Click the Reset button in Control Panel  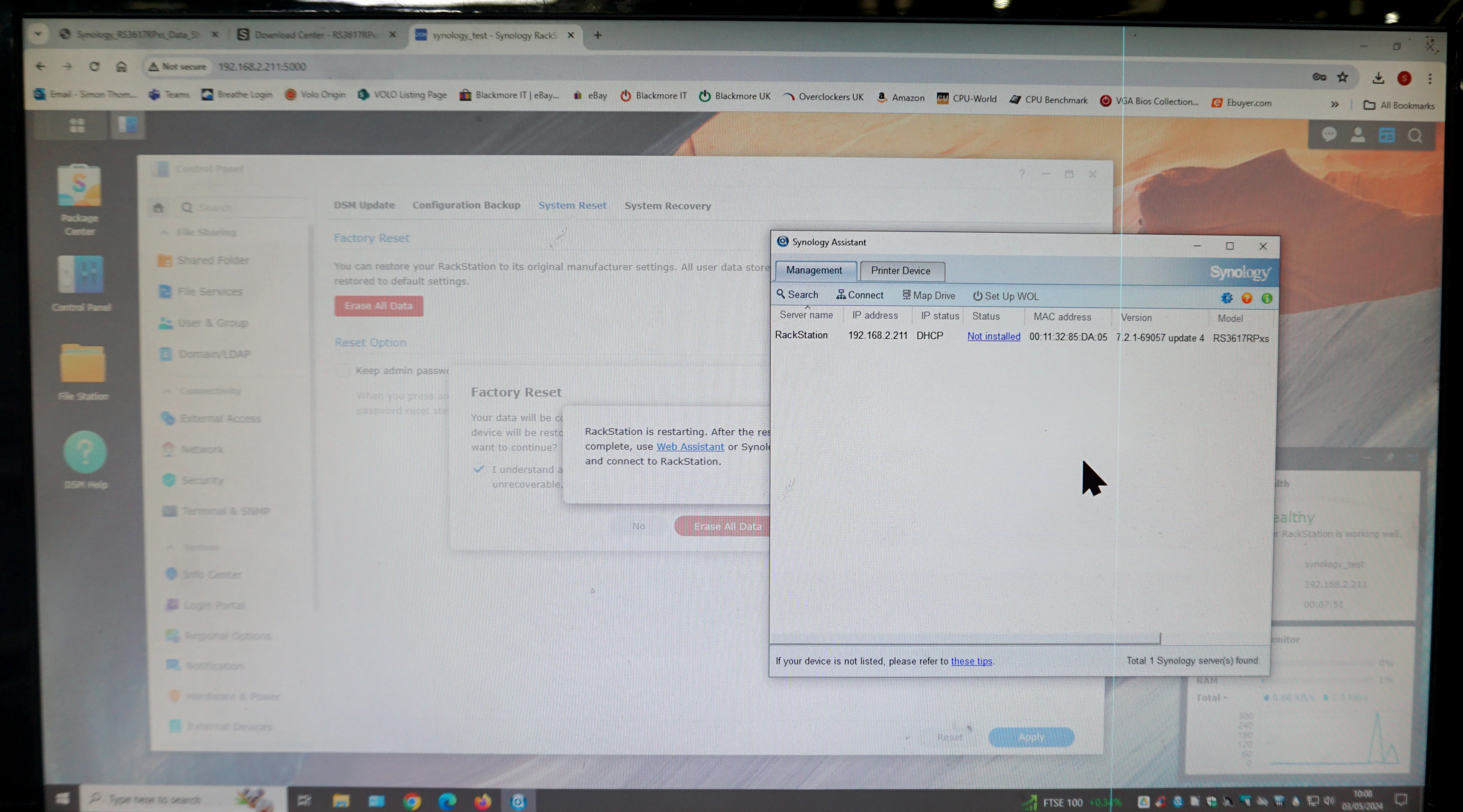click(950, 737)
